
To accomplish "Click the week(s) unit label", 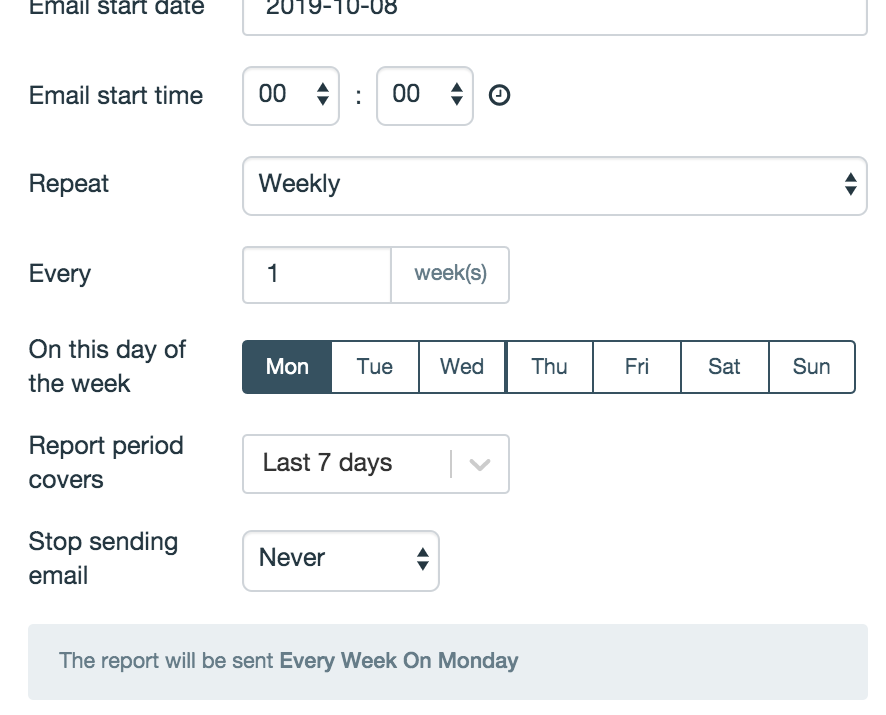I will tap(450, 275).
